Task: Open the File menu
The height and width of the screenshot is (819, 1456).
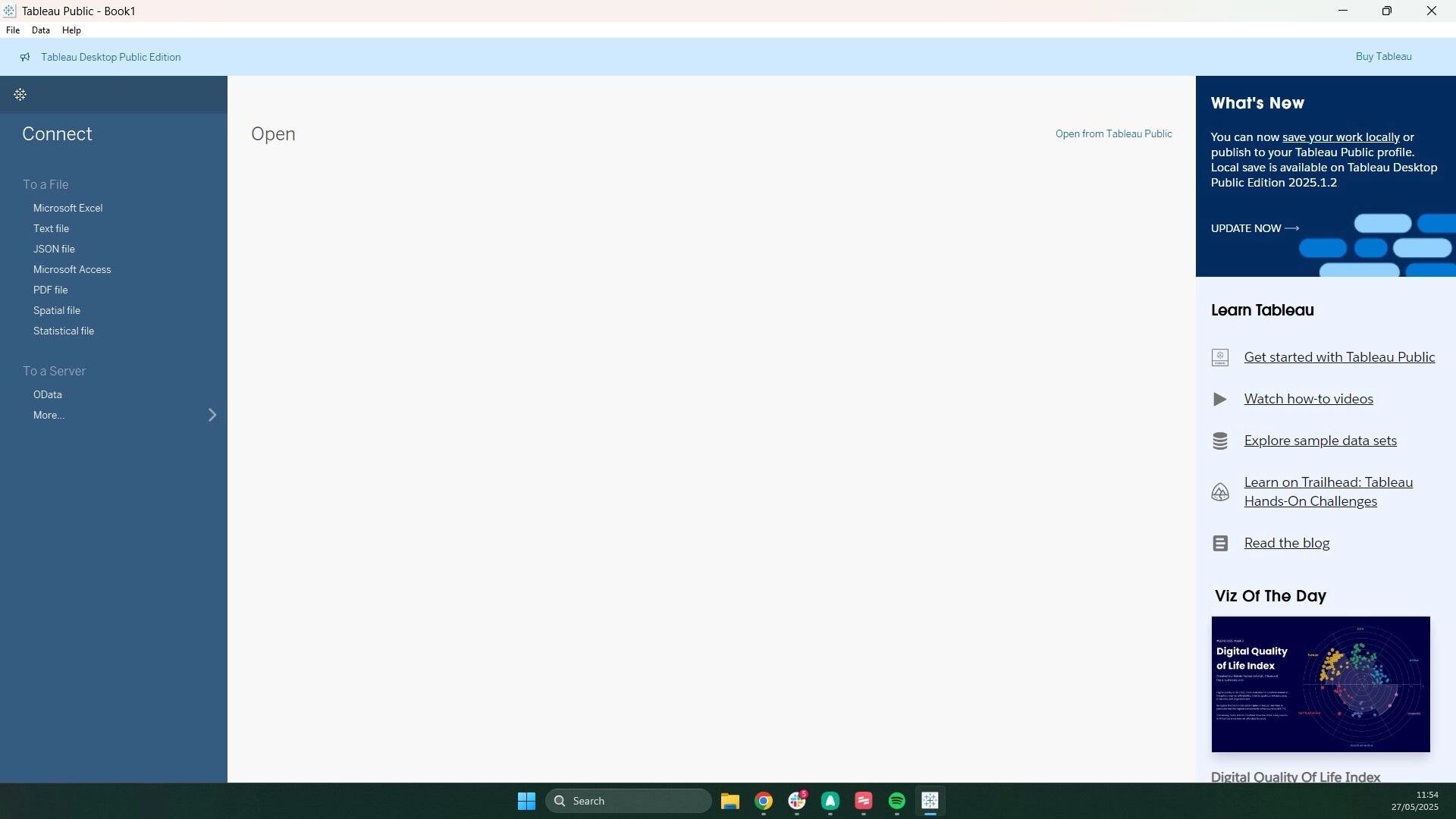Action: click(13, 30)
